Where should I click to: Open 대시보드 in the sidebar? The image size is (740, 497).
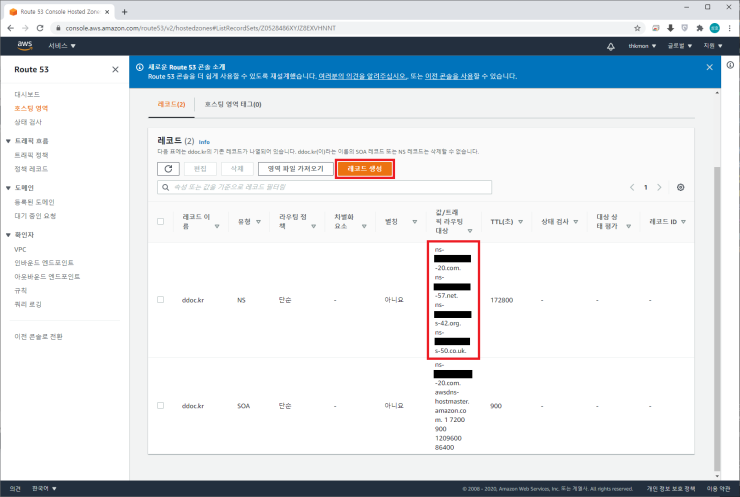[x=28, y=93]
